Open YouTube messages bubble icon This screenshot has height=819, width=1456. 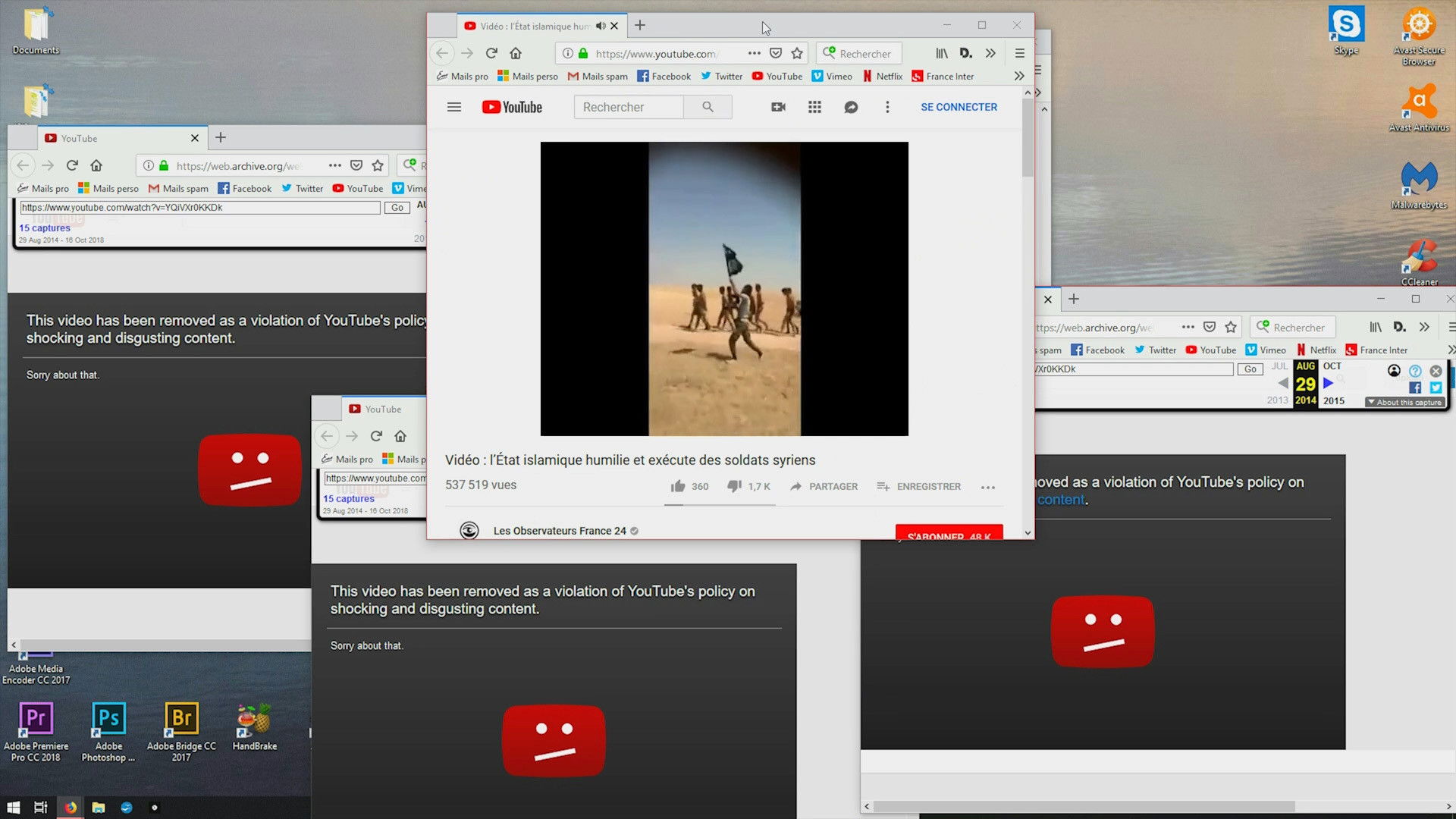[x=851, y=107]
